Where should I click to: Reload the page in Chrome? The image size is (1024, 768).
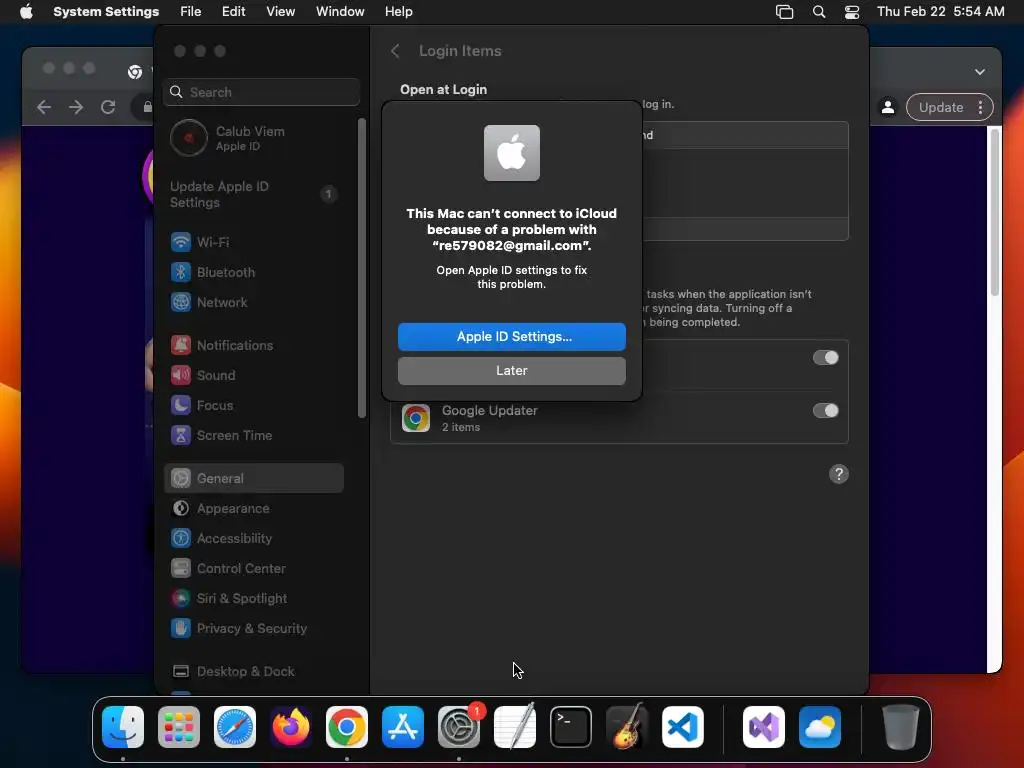(x=108, y=107)
